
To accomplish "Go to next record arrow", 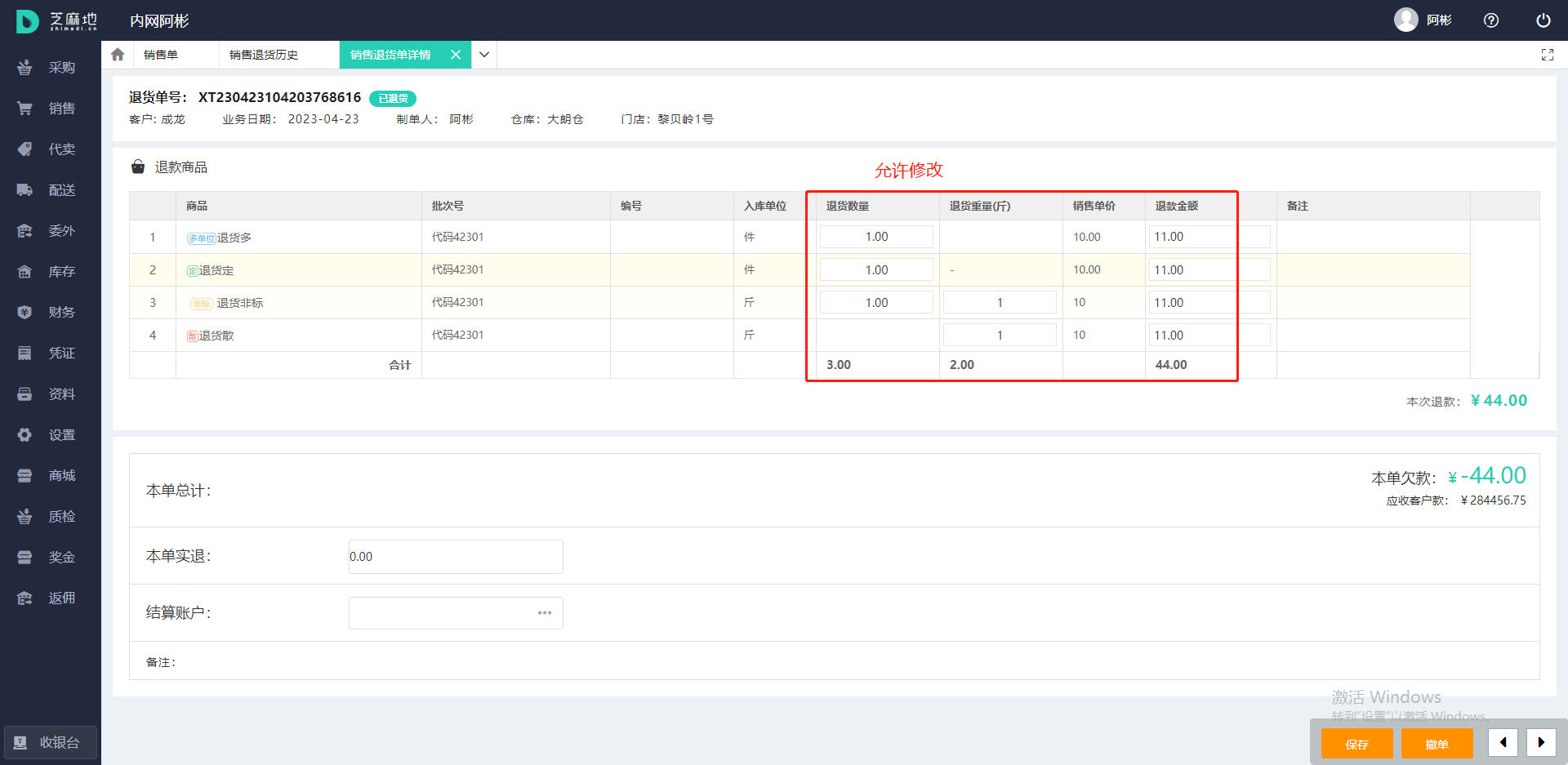I will click(1541, 743).
